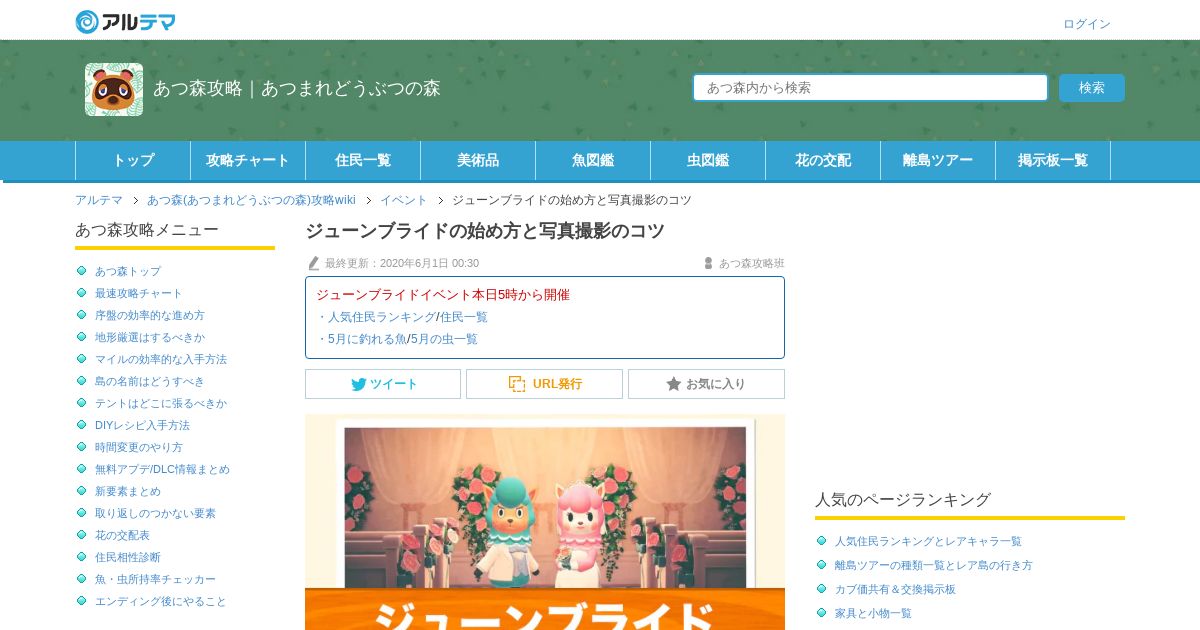The image size is (1200, 630).
Task: Open 離島ツアーの種類一覧とレア島の行き方 link
Action: pos(934,565)
